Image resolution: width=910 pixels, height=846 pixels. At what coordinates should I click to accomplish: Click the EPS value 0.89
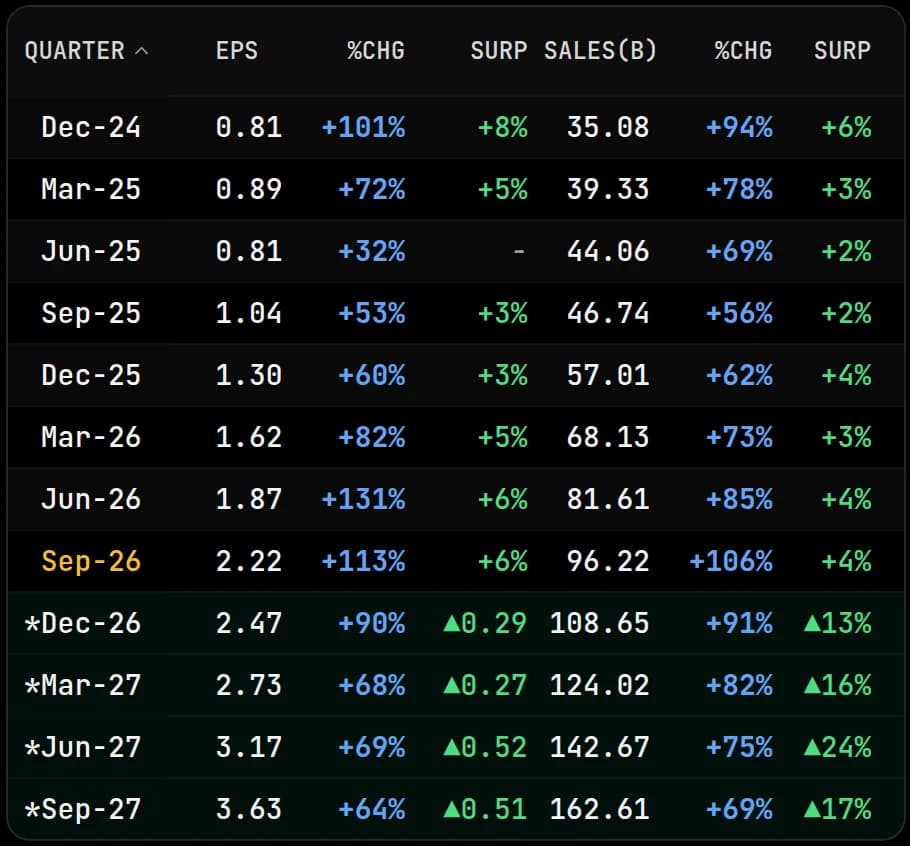pyautogui.click(x=248, y=189)
